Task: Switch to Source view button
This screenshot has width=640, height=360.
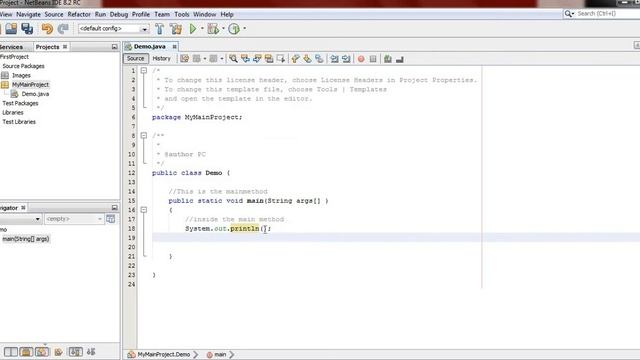Action: click(x=136, y=59)
